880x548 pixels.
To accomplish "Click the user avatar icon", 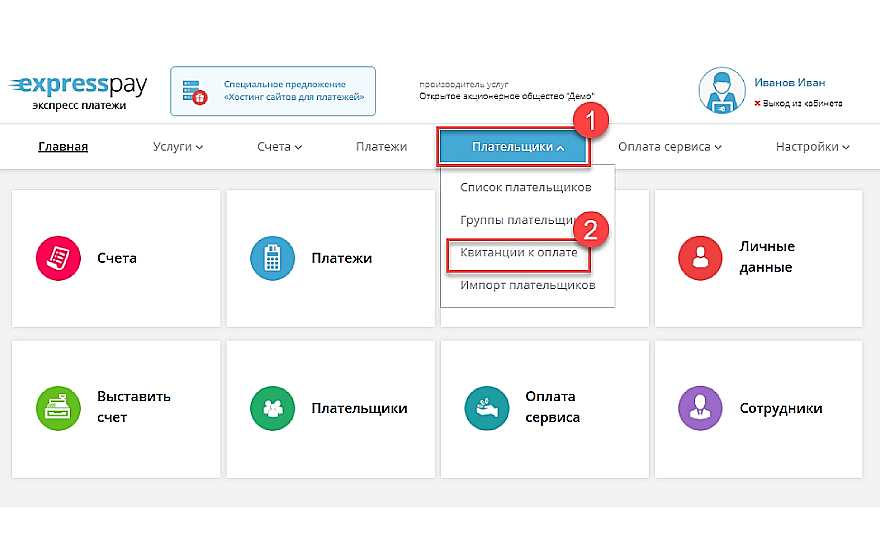I will click(x=721, y=92).
